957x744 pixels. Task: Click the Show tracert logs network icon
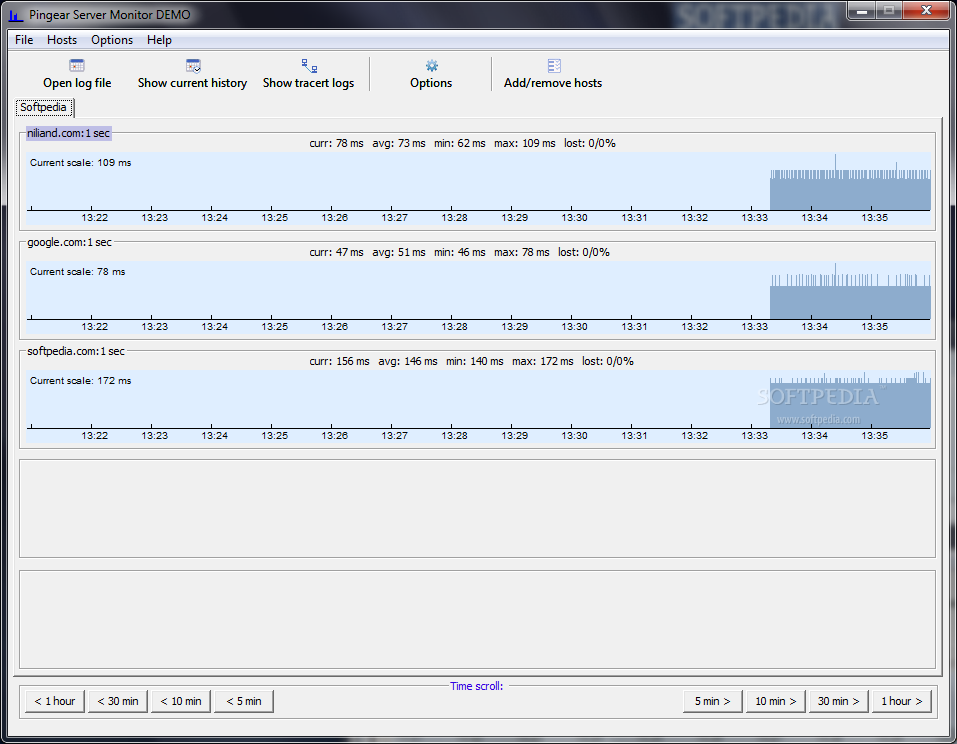tap(309, 65)
